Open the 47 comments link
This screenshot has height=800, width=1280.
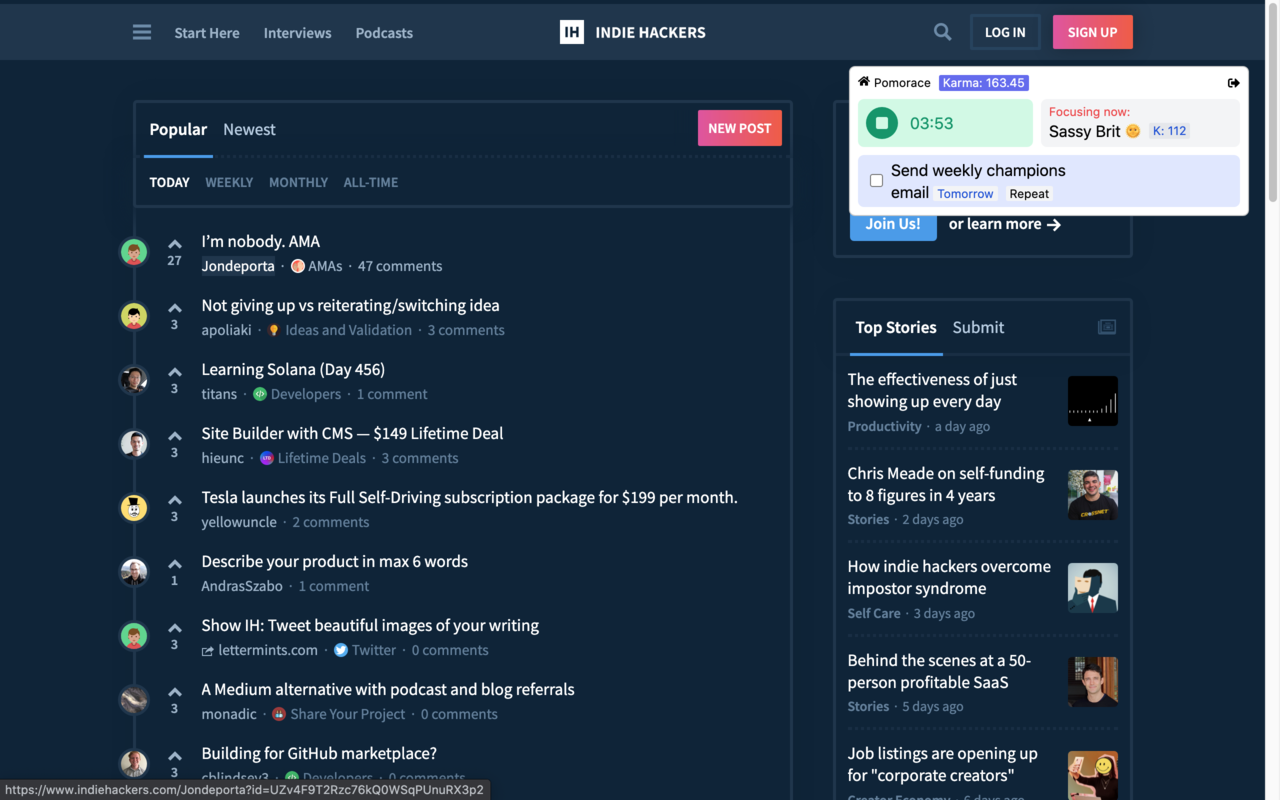tap(400, 266)
